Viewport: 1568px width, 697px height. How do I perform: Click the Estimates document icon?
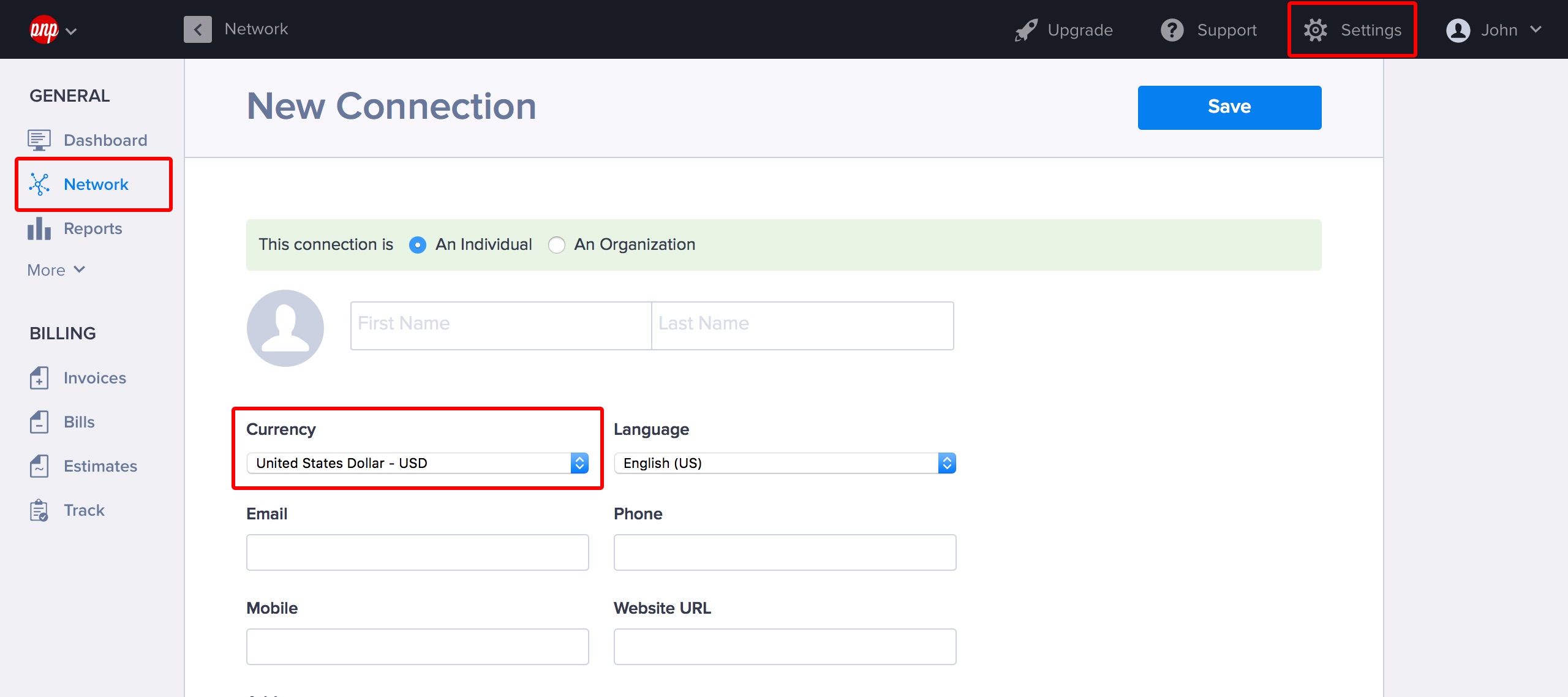39,466
